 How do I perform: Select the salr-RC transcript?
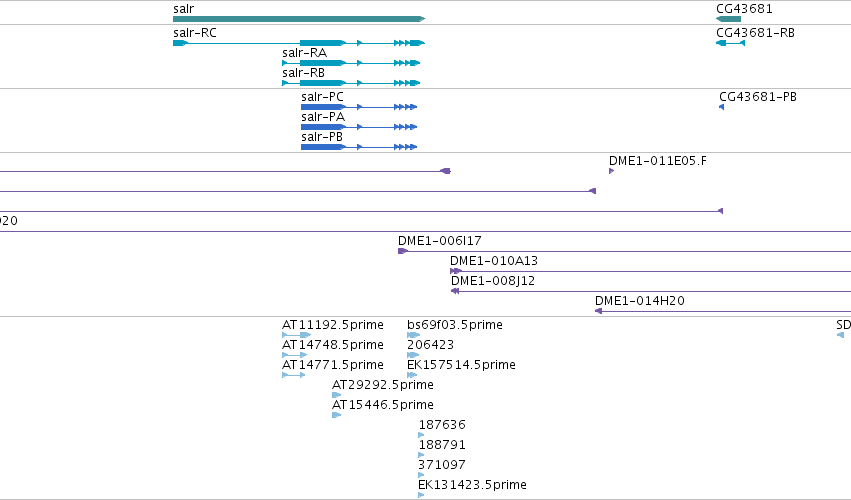(x=299, y=43)
